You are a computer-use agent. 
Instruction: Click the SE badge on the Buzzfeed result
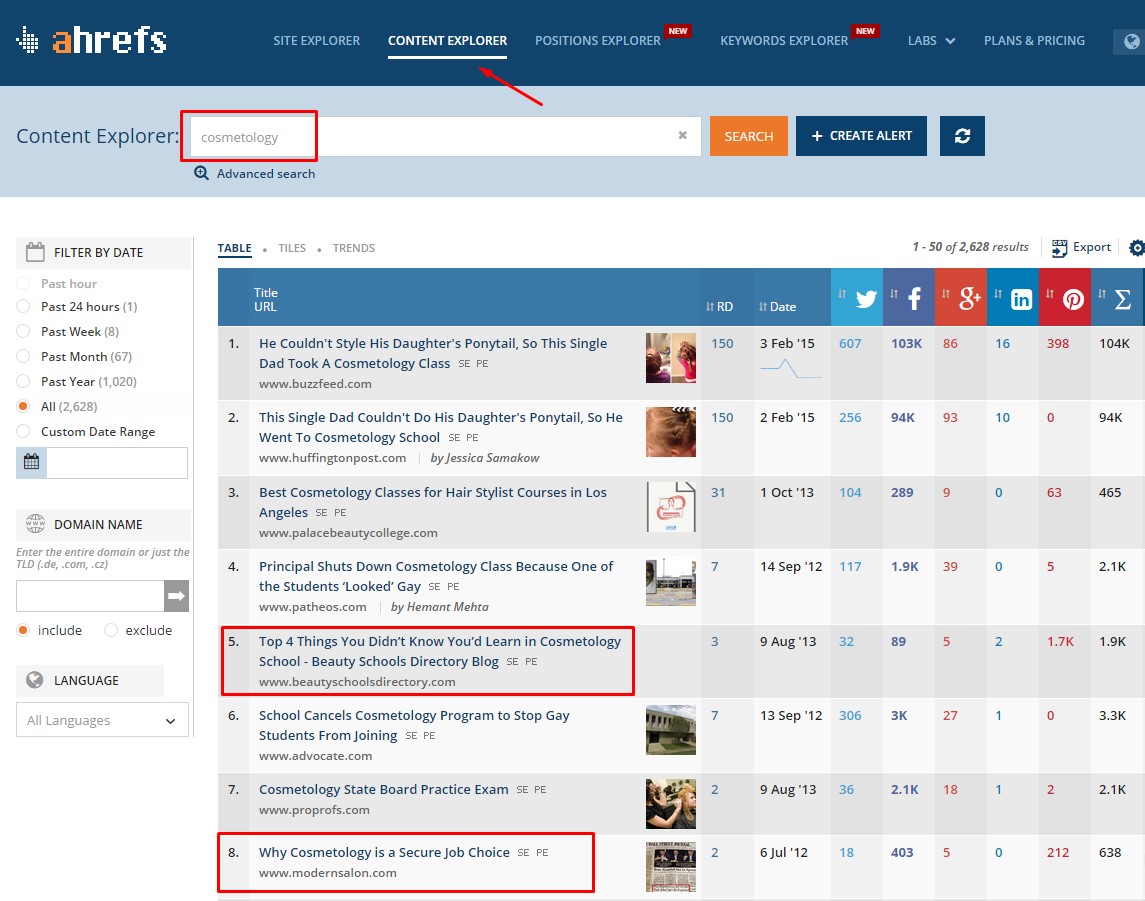pyautogui.click(x=464, y=364)
